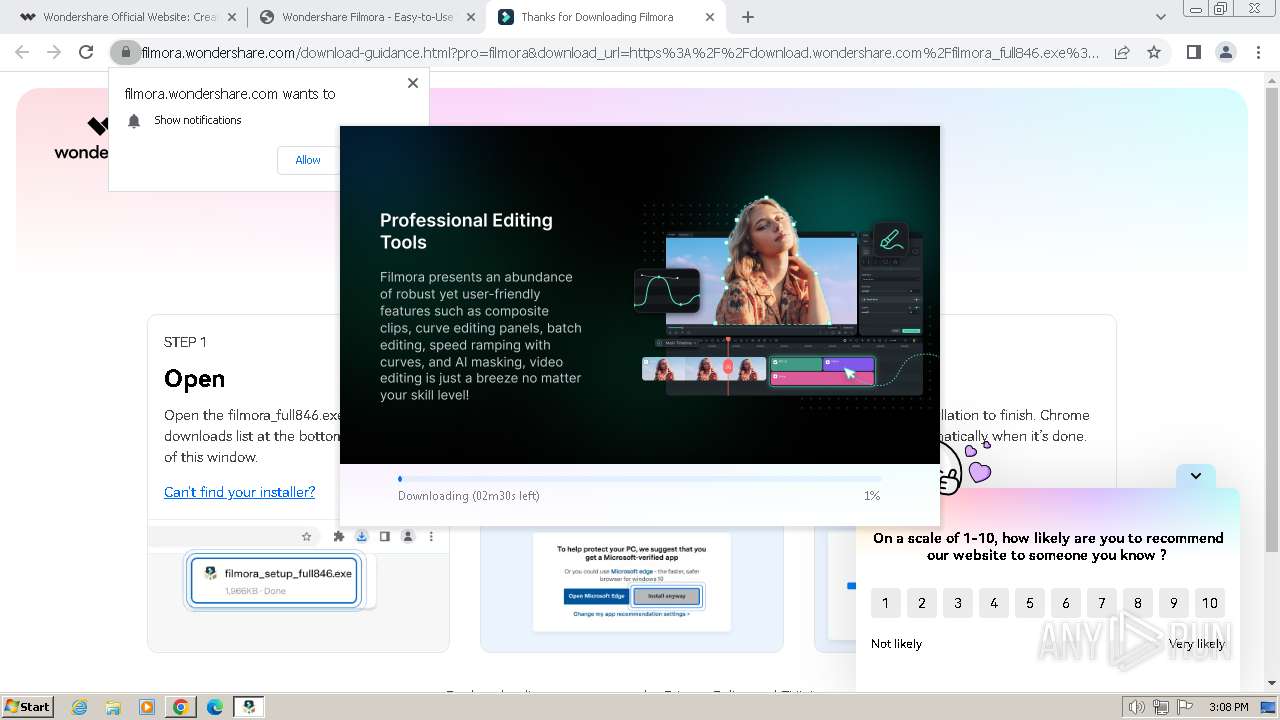The width and height of the screenshot is (1280, 720).
Task: Open a new browser tab
Action: [748, 17]
